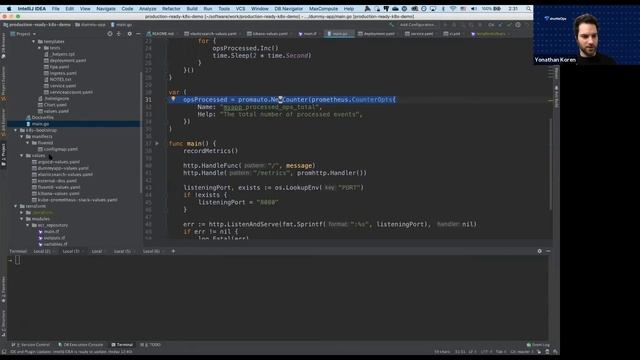640x360 pixels.
Task: Click the Go file icon of main.go in tree
Action: (28, 124)
